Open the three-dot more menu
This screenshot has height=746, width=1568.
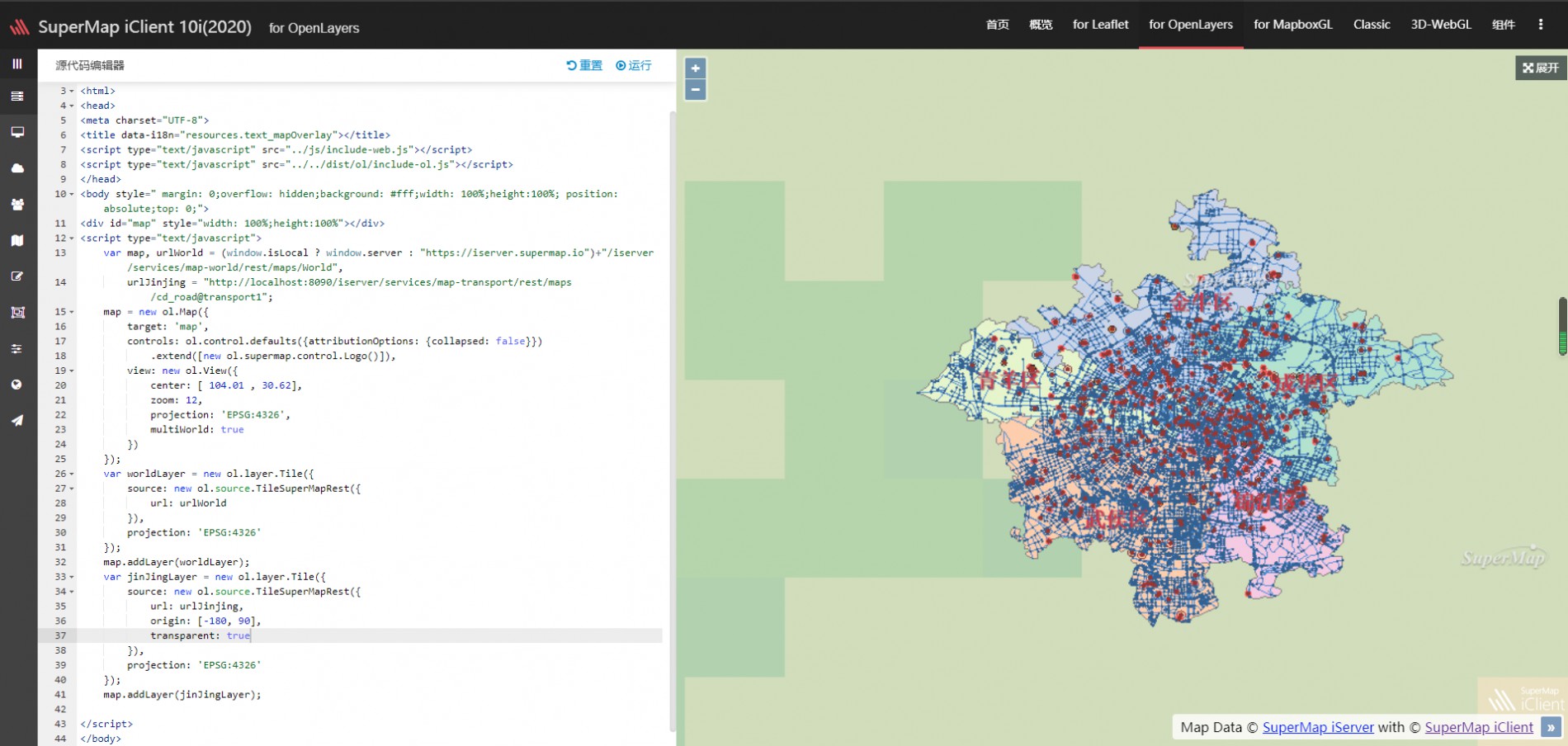1541,25
